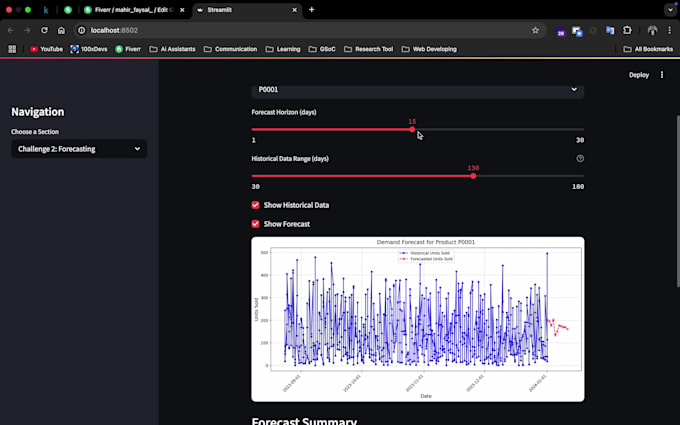Show help tooltip for Historical Data Range
Image resolution: width=680 pixels, height=425 pixels.
click(580, 159)
